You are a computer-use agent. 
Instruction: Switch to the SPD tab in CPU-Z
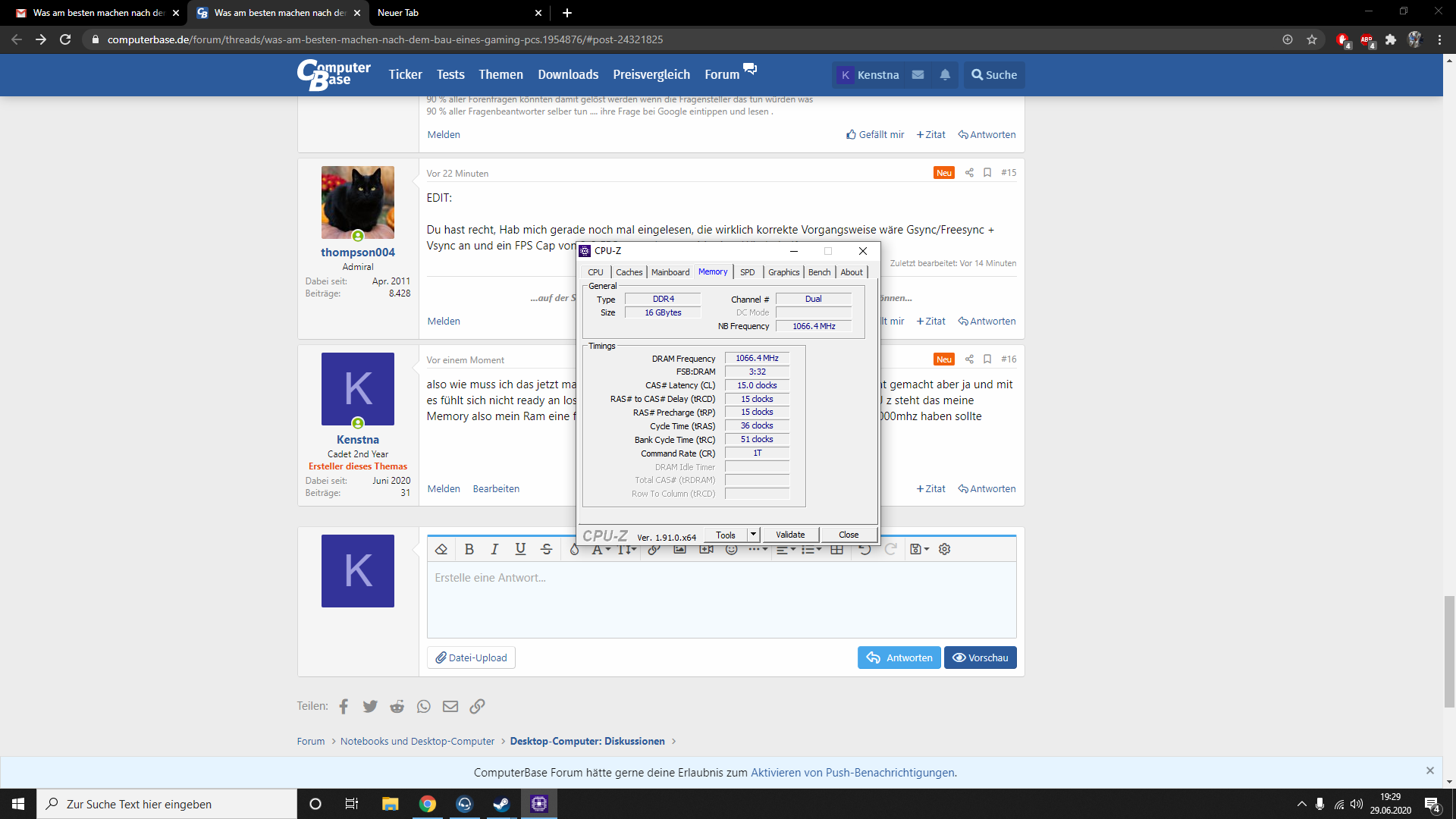(x=747, y=272)
